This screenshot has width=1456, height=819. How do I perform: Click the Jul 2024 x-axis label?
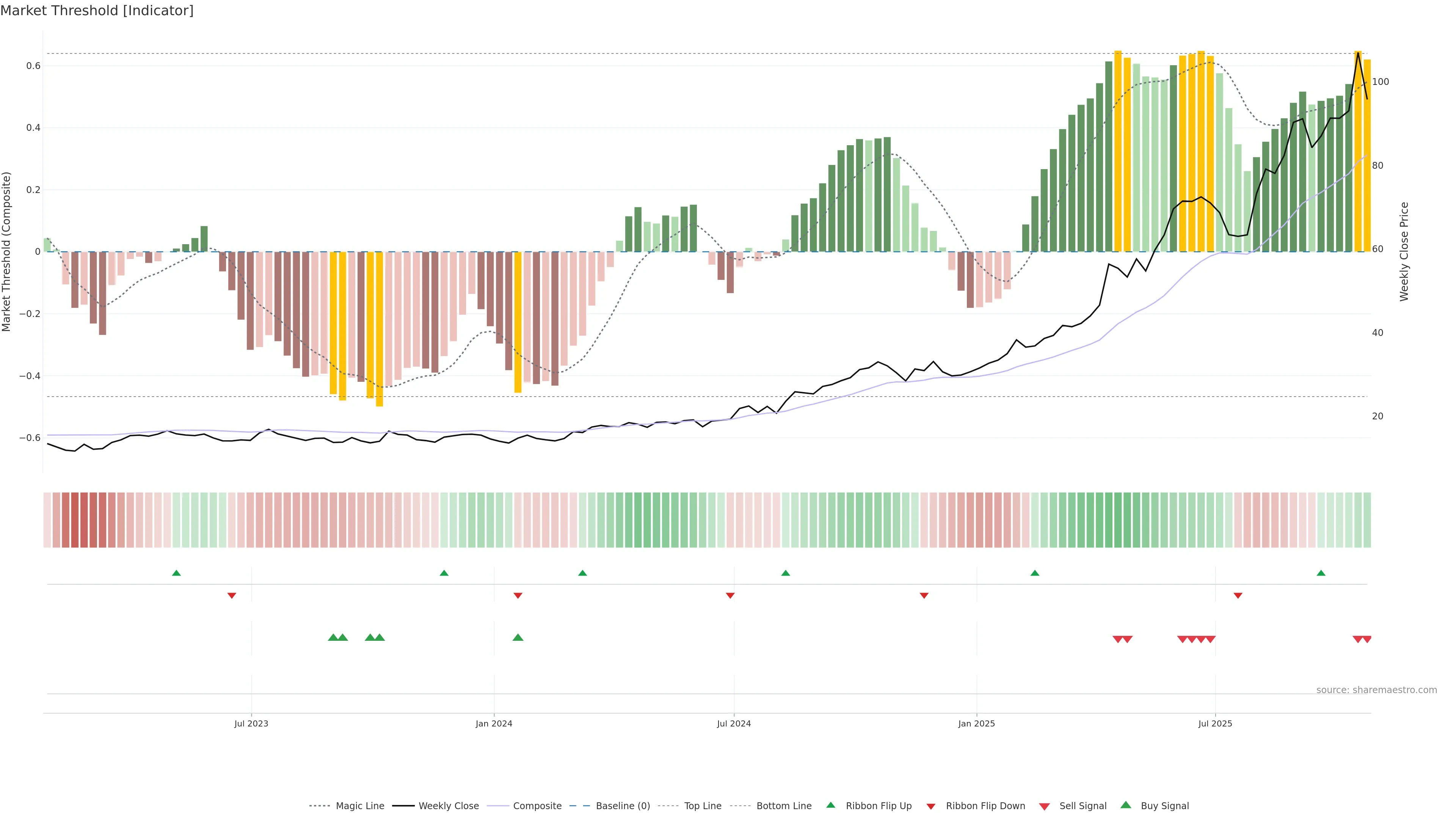point(734,723)
